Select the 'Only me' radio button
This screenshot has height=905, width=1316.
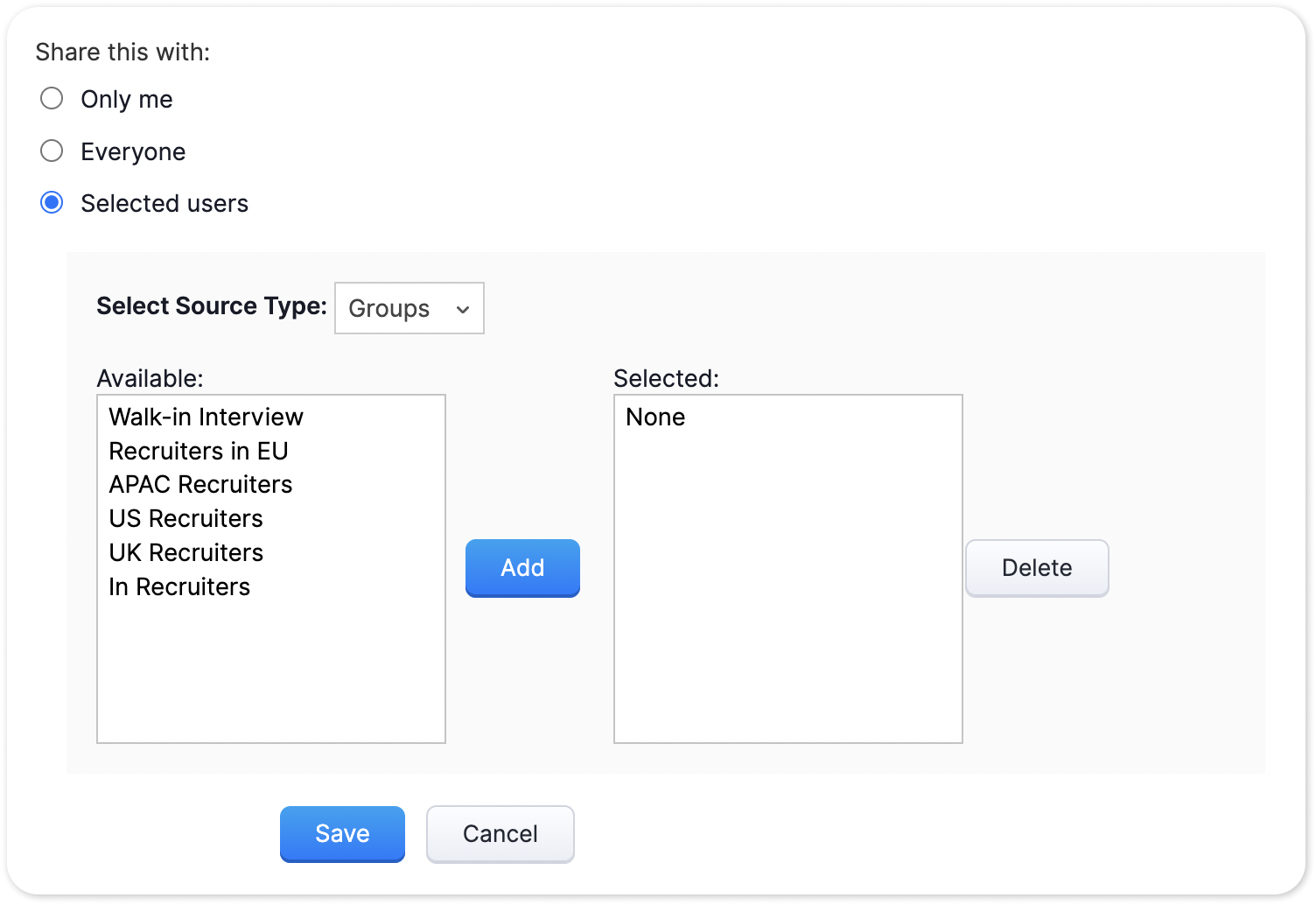tap(52, 98)
